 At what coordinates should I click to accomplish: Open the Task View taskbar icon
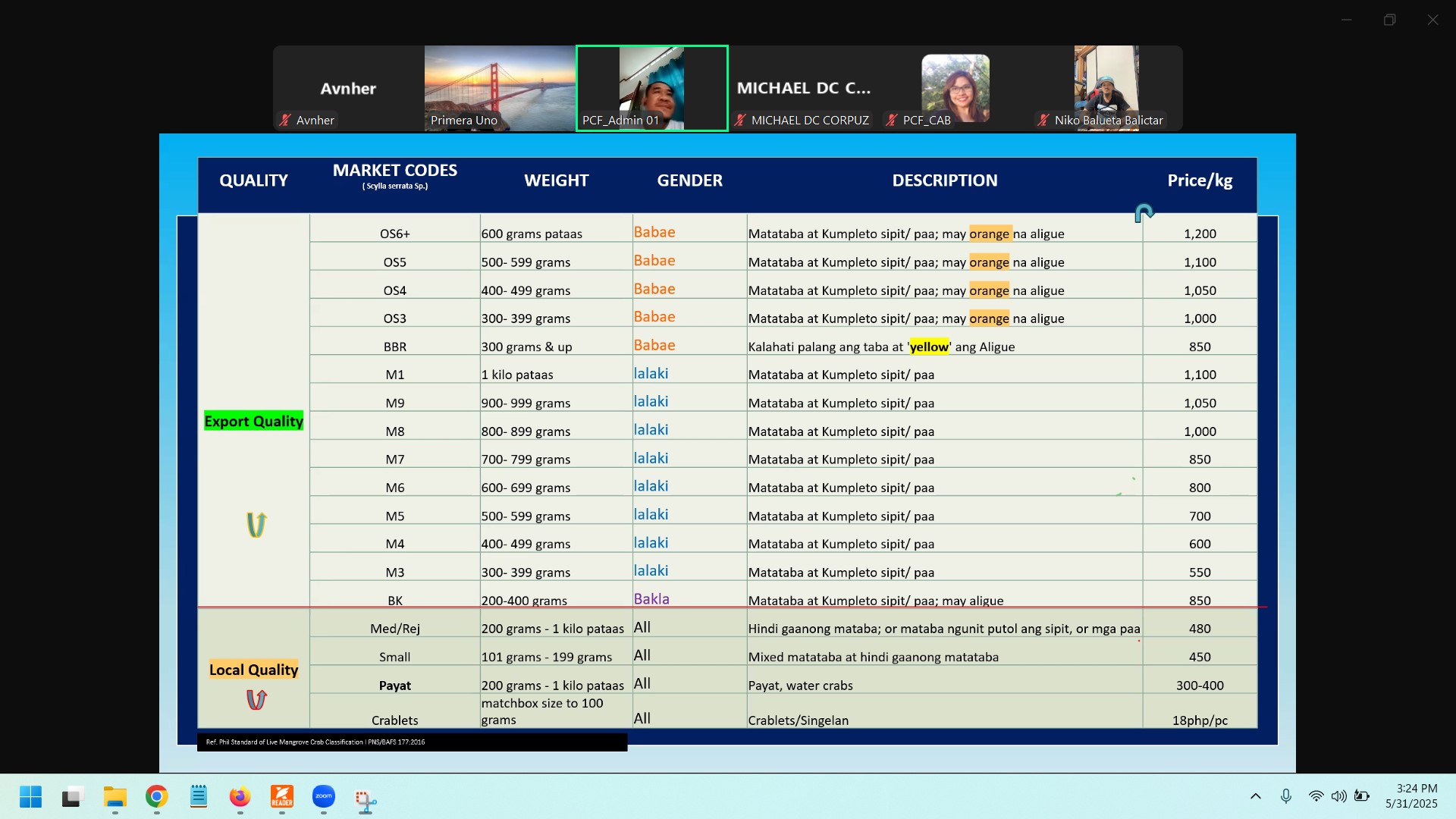pos(72,797)
